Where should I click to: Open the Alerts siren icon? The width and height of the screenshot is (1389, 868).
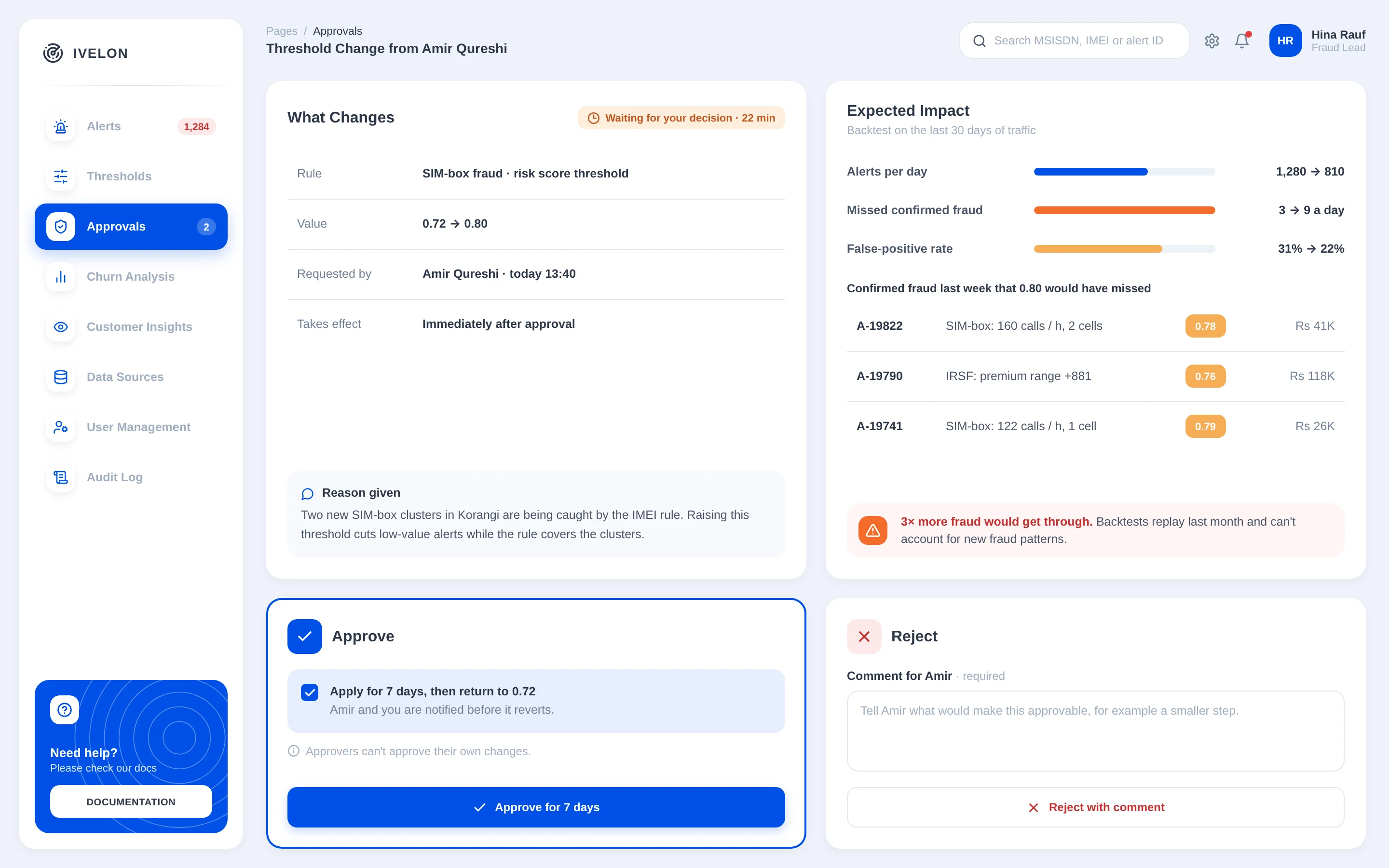(61, 126)
